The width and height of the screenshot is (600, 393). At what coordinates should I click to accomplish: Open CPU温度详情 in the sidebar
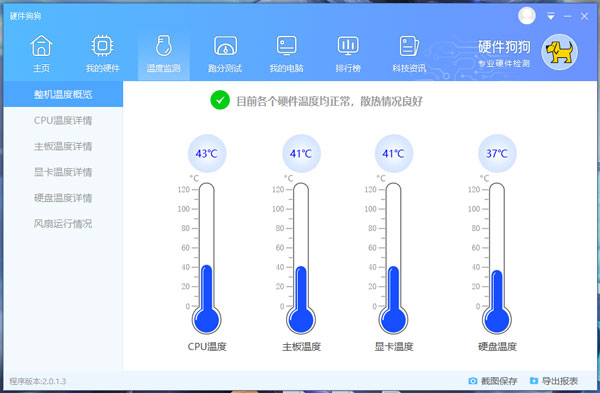tap(63, 120)
